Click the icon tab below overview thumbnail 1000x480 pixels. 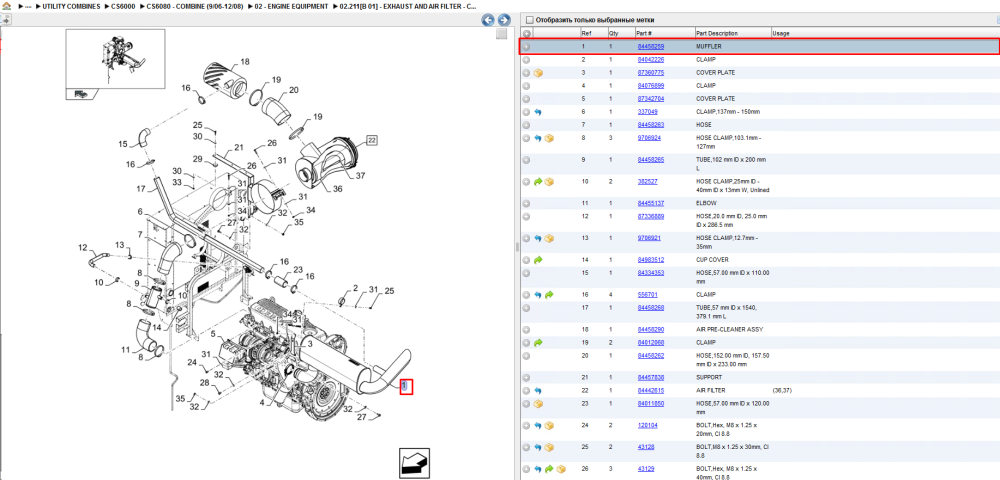81,94
